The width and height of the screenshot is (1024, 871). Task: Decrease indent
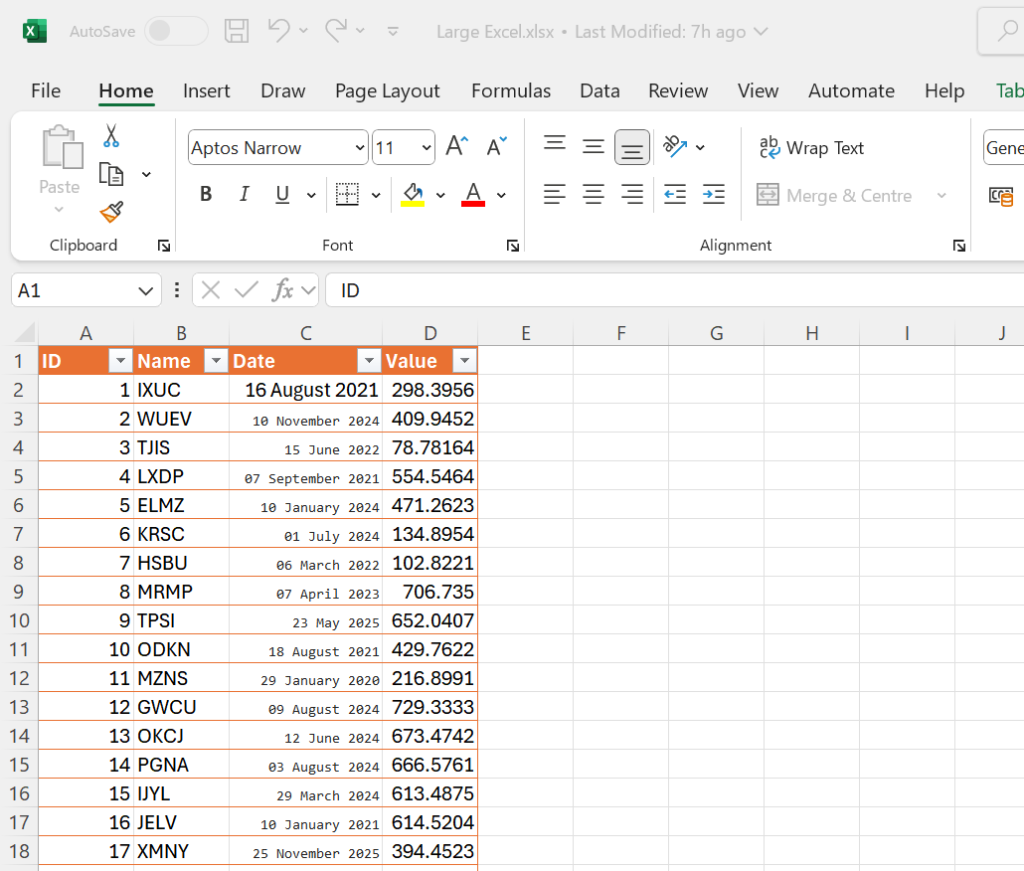coord(675,194)
